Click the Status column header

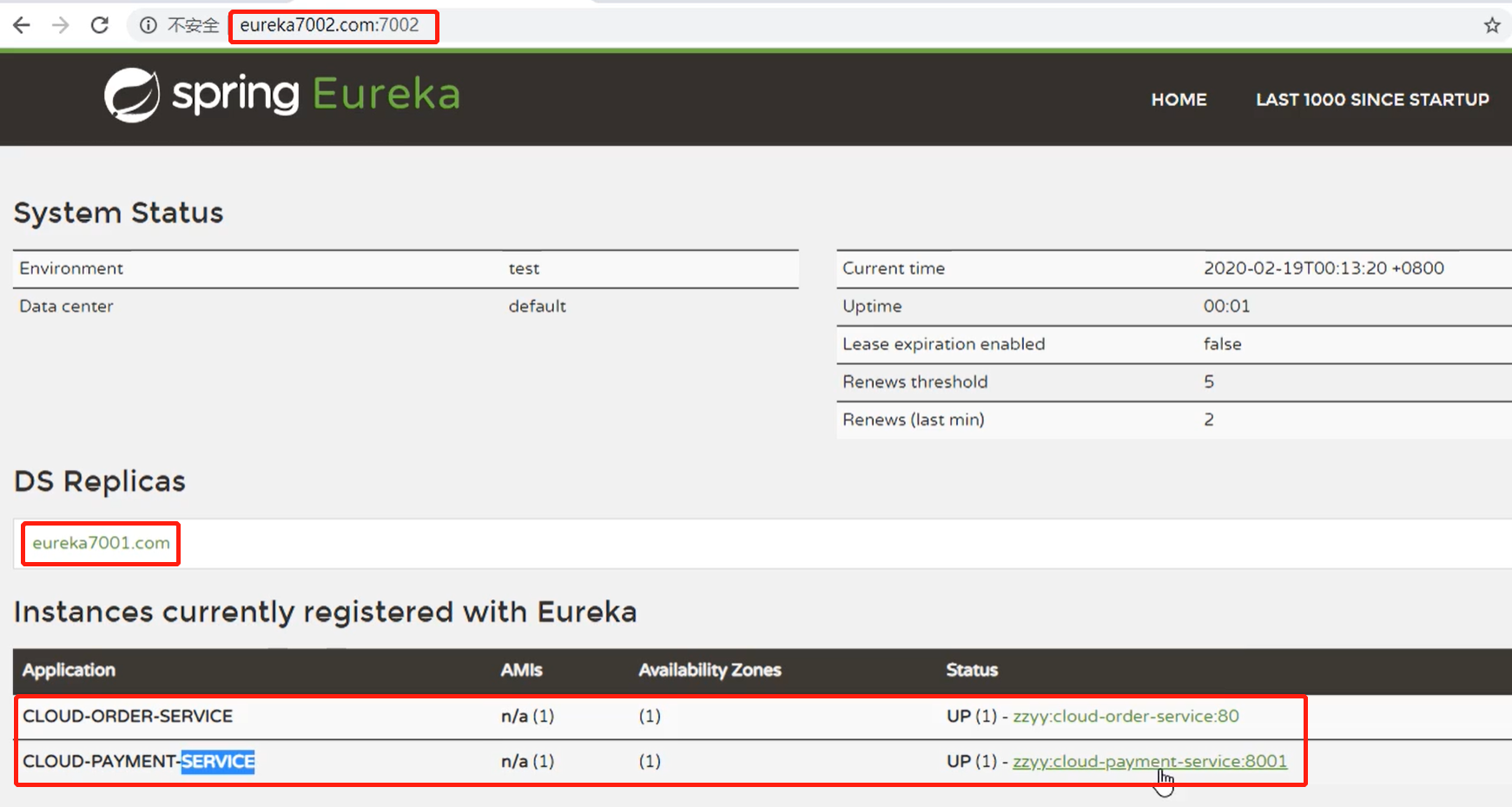pyautogui.click(x=972, y=670)
